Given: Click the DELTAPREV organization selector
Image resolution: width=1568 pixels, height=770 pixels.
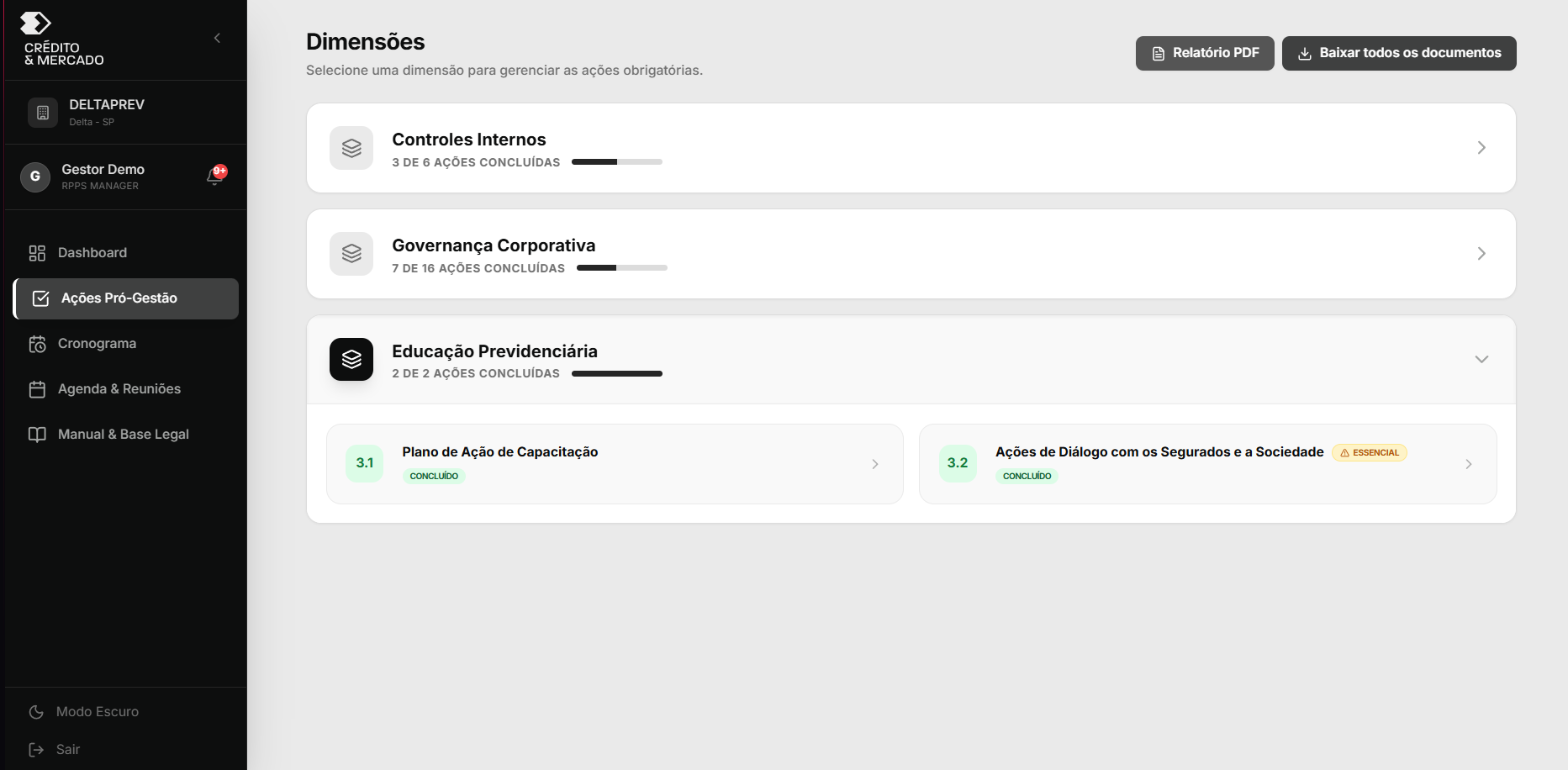Looking at the screenshot, I should [126, 113].
